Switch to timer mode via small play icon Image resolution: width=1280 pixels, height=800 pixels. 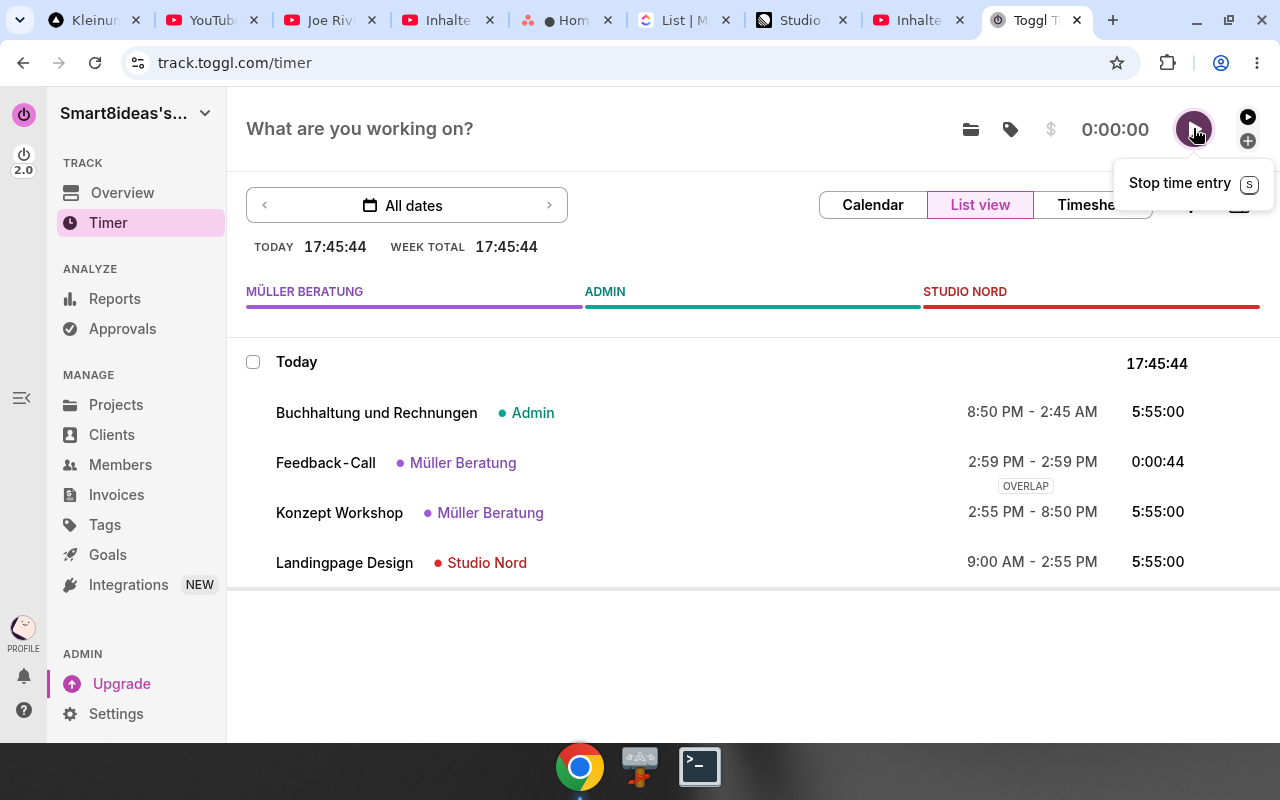[x=1247, y=117]
